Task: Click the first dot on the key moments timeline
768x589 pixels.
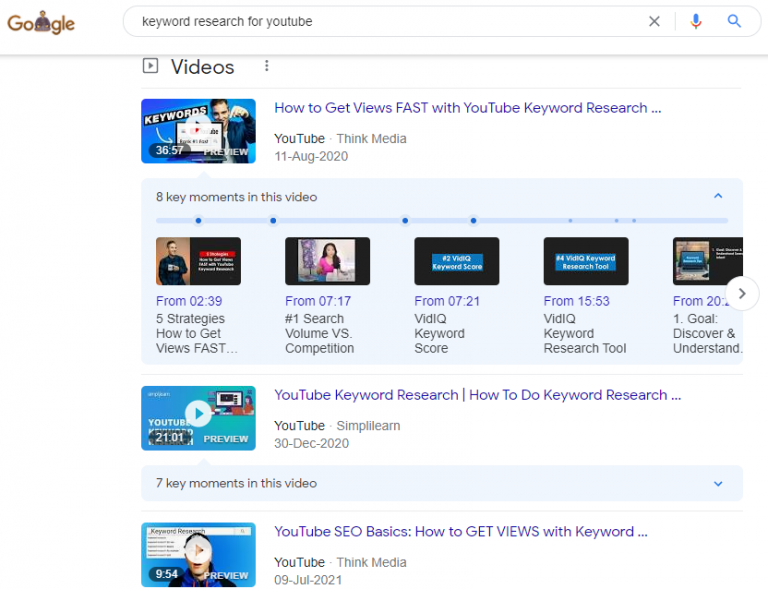Action: tap(198, 221)
